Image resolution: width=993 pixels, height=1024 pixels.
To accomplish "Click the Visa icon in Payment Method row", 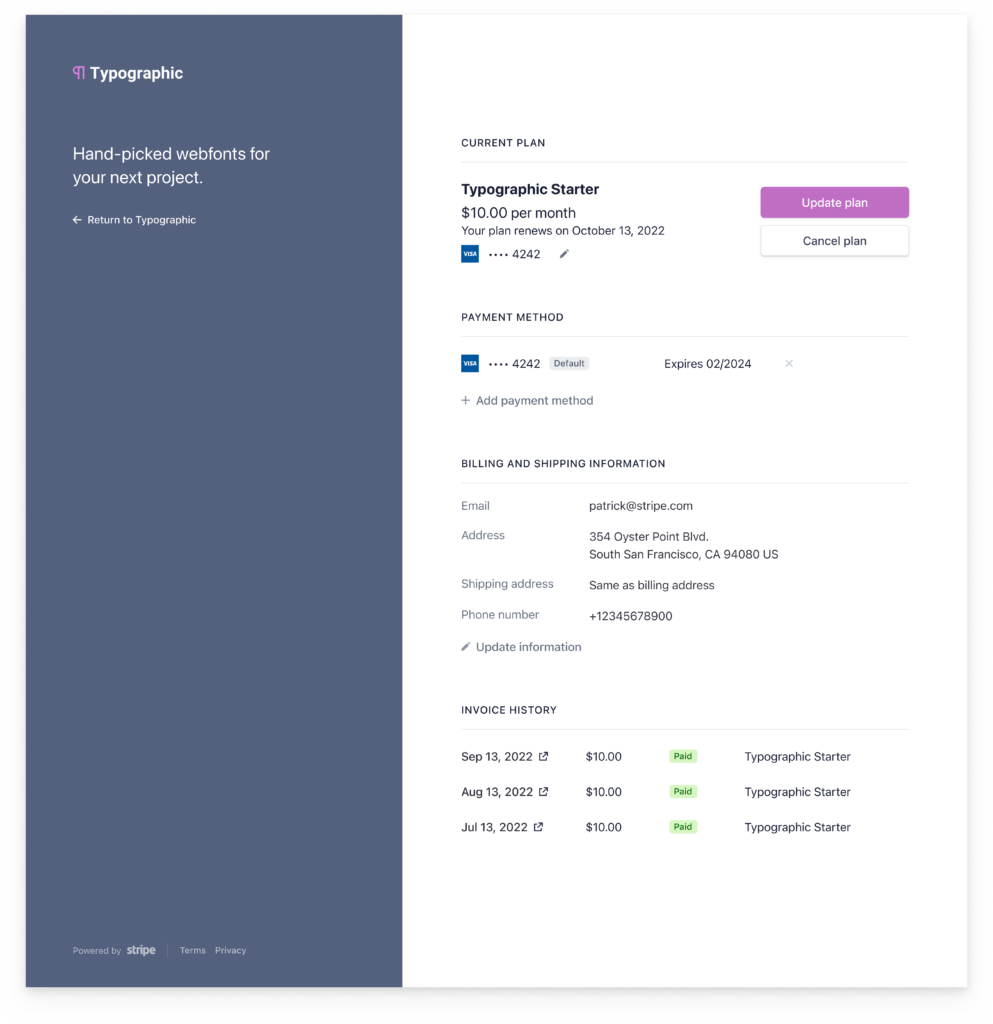I will pos(469,364).
